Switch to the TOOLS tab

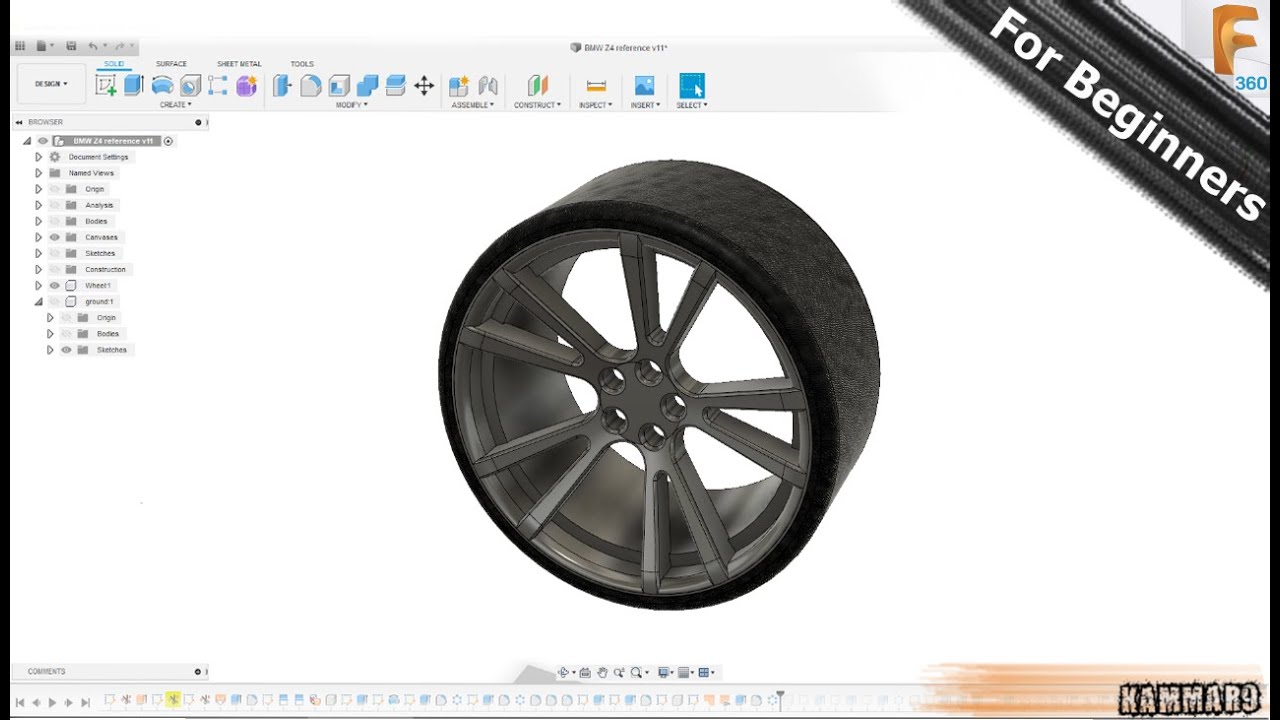302,64
